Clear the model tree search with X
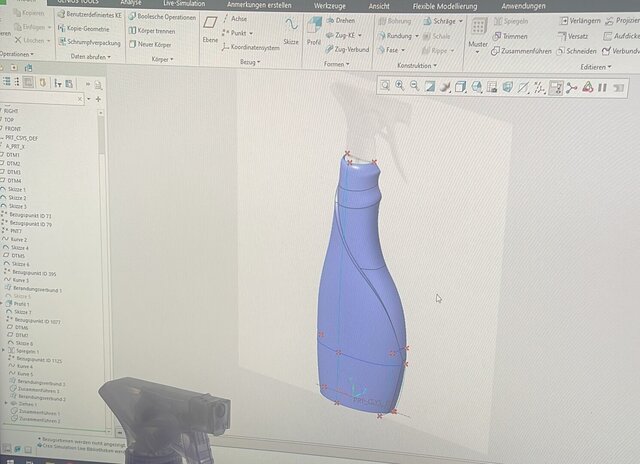Viewport: 640px width, 464px height. [x=80, y=99]
